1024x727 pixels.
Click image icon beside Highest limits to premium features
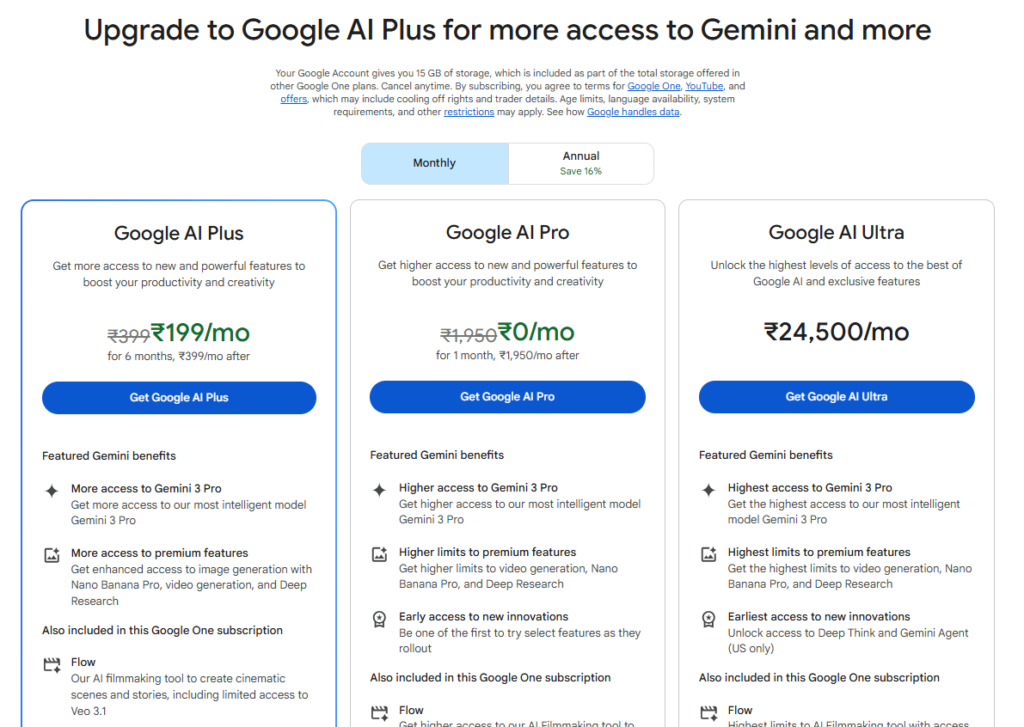[708, 554]
